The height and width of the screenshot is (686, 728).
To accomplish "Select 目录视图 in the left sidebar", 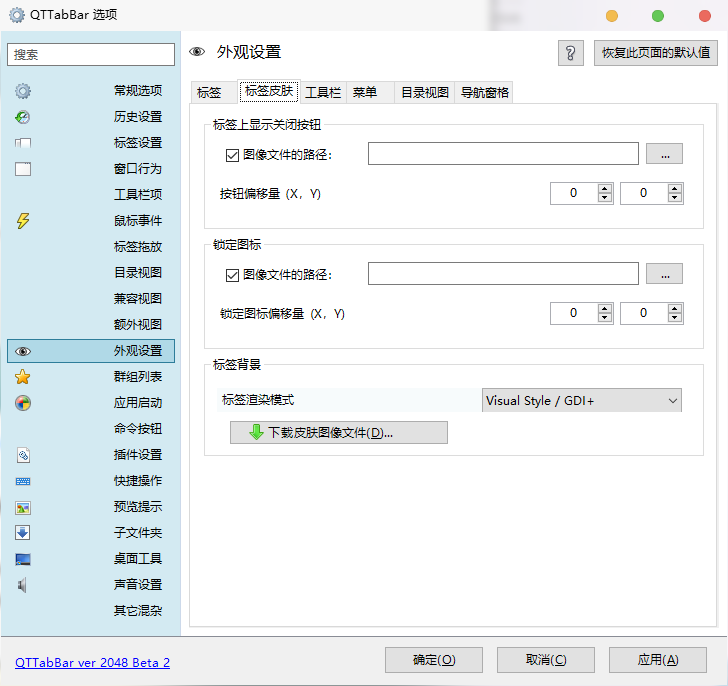I will point(91,273).
